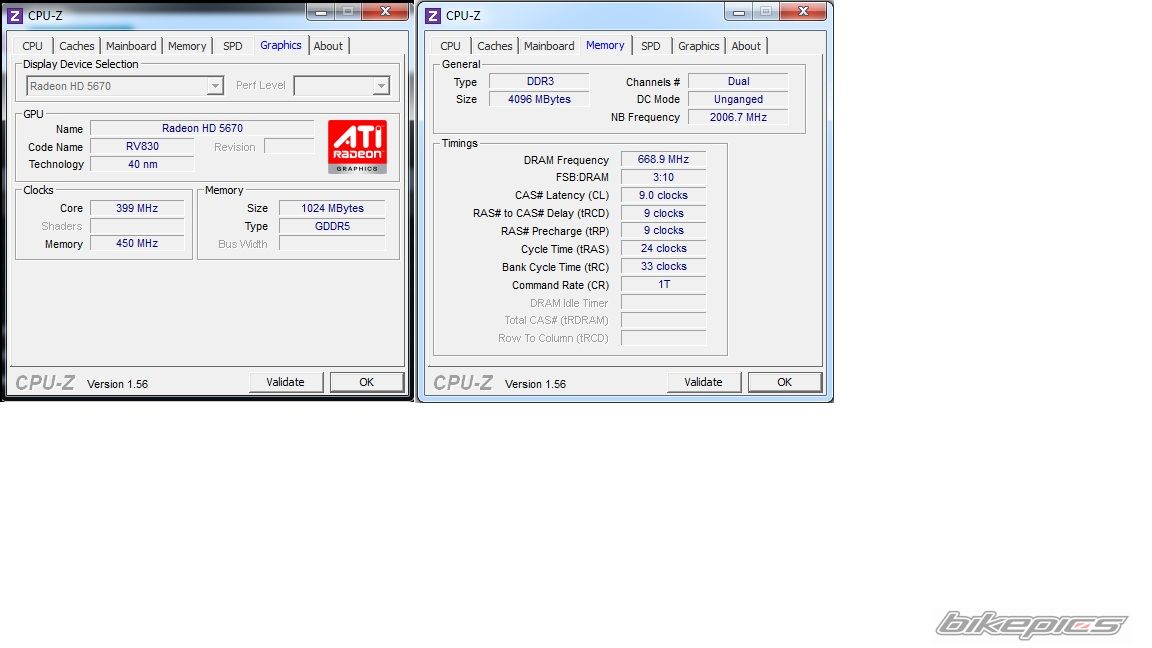
Task: Select Mainboard tab in Memory window
Action: click(549, 46)
